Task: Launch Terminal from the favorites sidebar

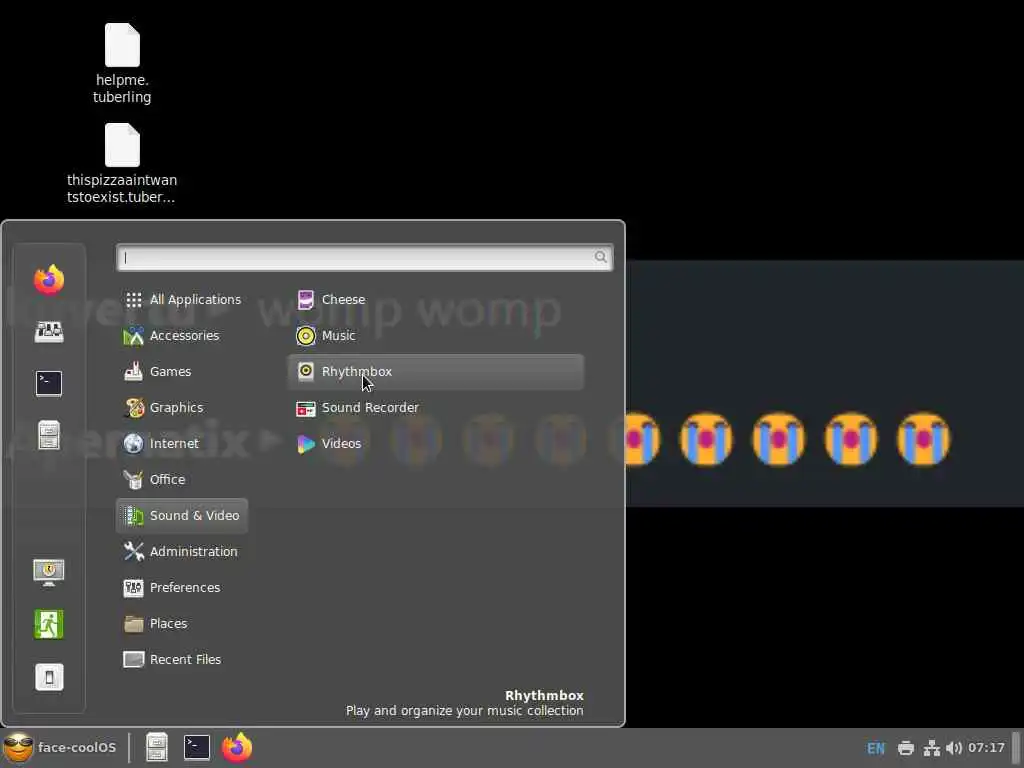Action: (49, 383)
